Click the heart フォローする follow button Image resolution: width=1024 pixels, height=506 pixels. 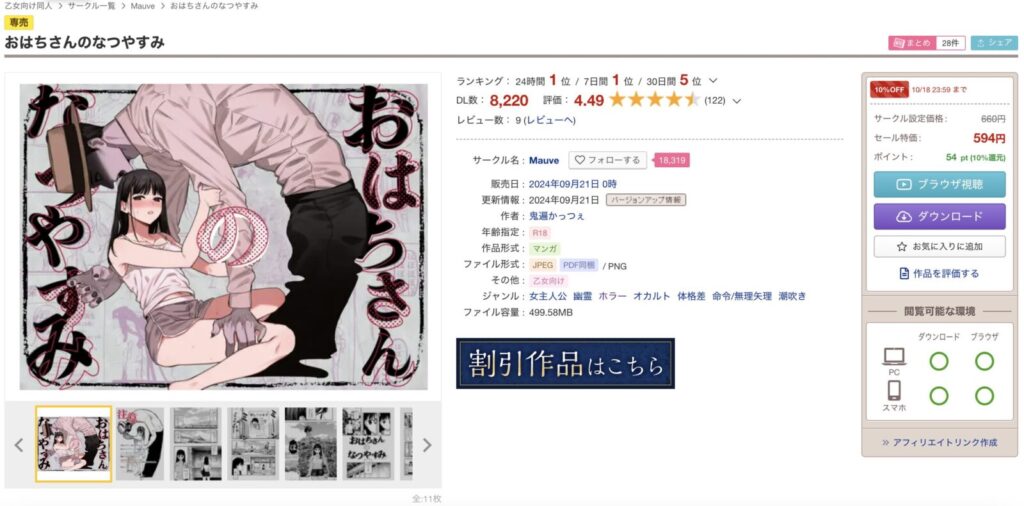pos(607,160)
